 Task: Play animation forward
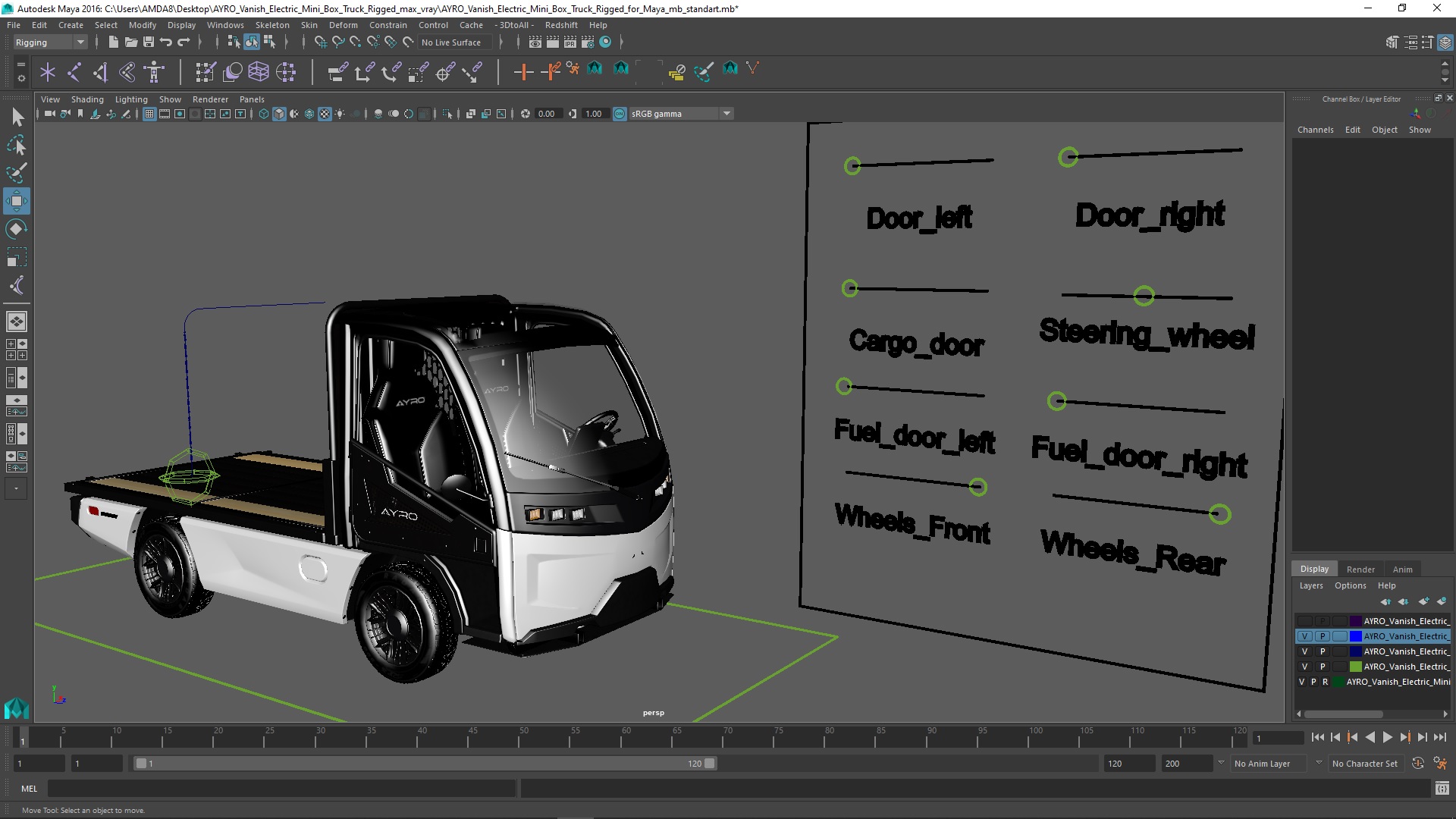point(1387,737)
